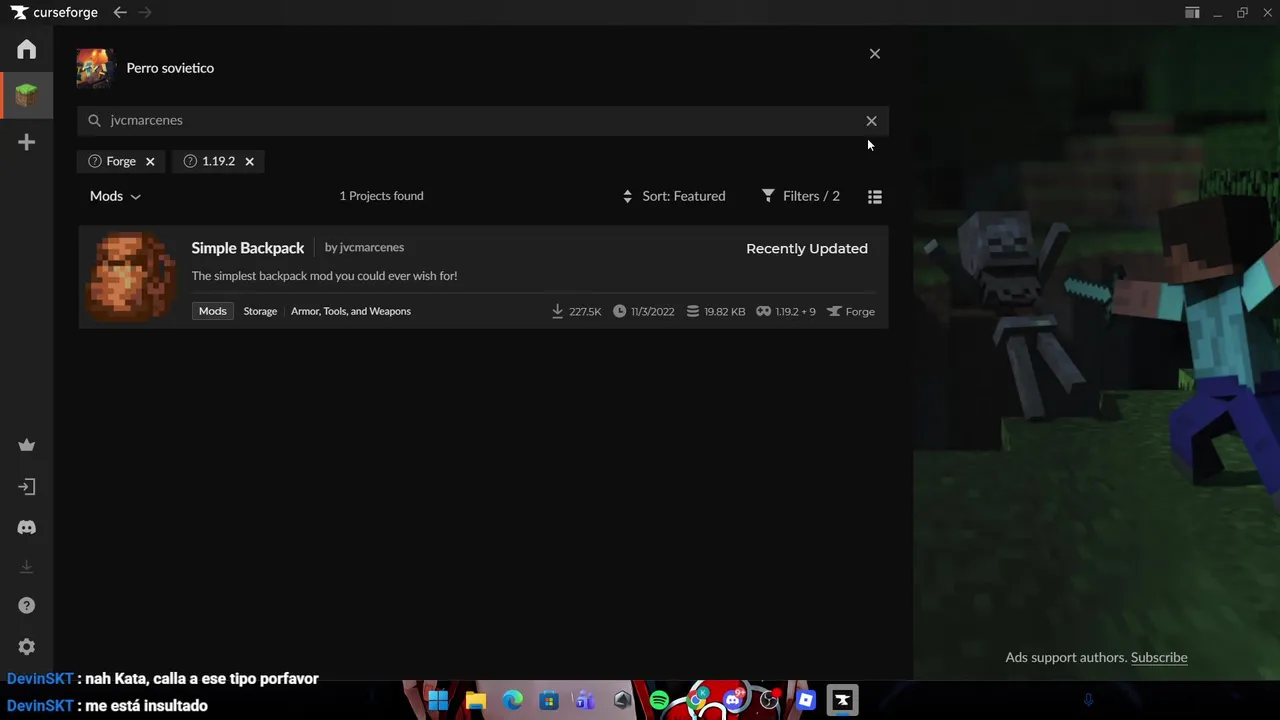Open the CurseForge home icon in sidebar

(27, 49)
